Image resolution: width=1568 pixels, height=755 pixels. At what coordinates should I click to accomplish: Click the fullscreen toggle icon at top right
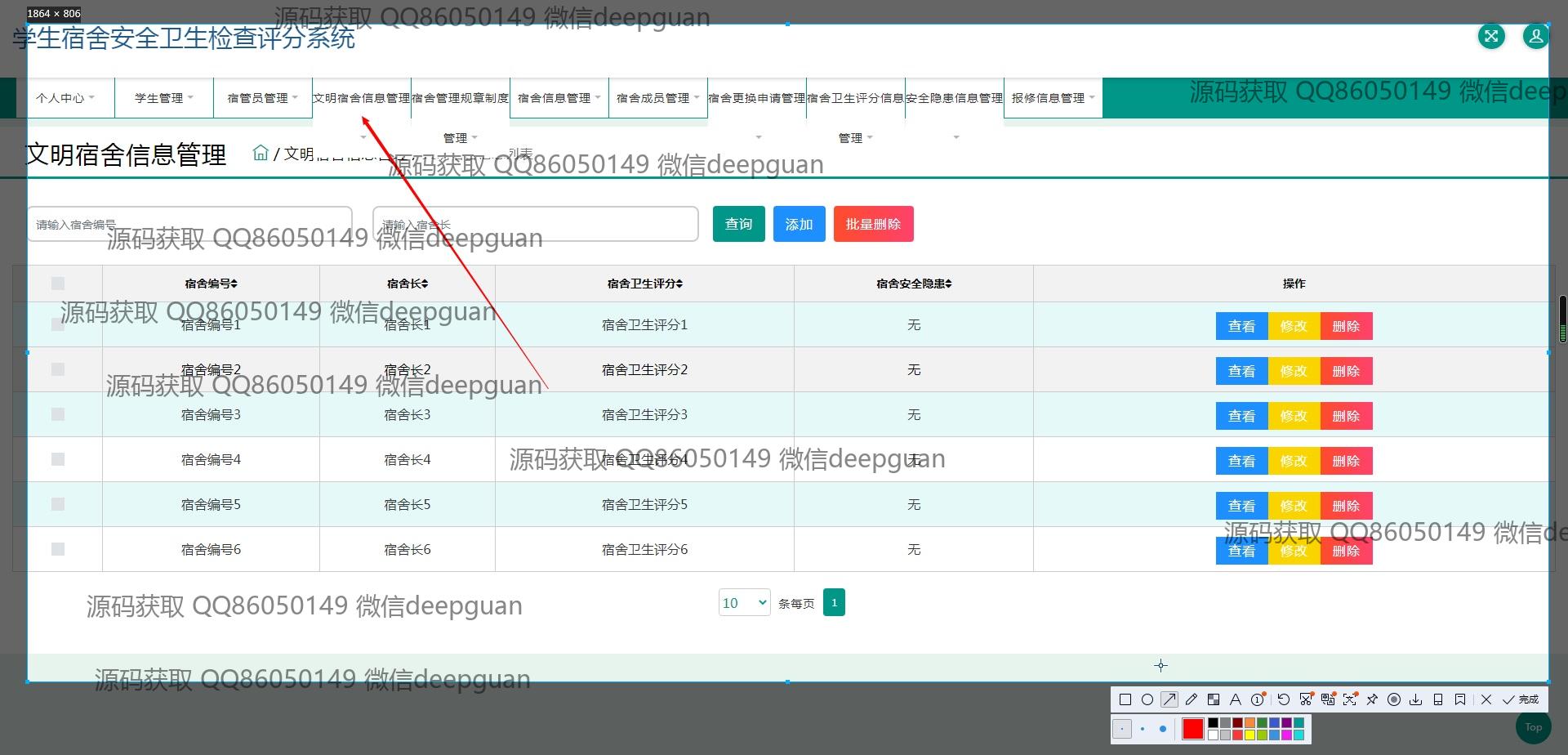coord(1491,36)
